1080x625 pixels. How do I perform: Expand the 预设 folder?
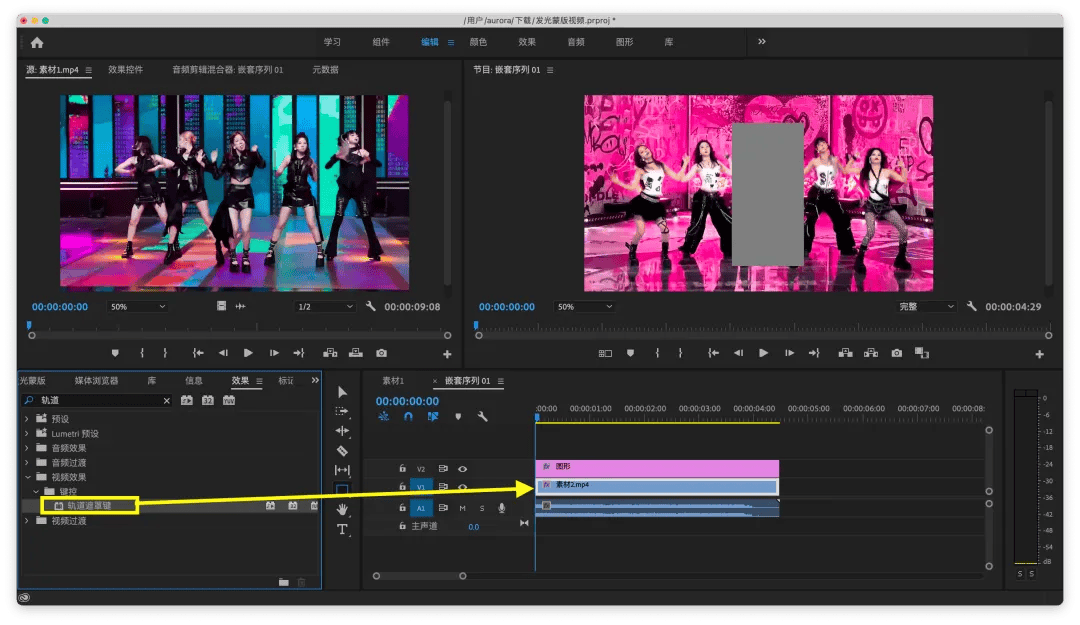[27, 418]
